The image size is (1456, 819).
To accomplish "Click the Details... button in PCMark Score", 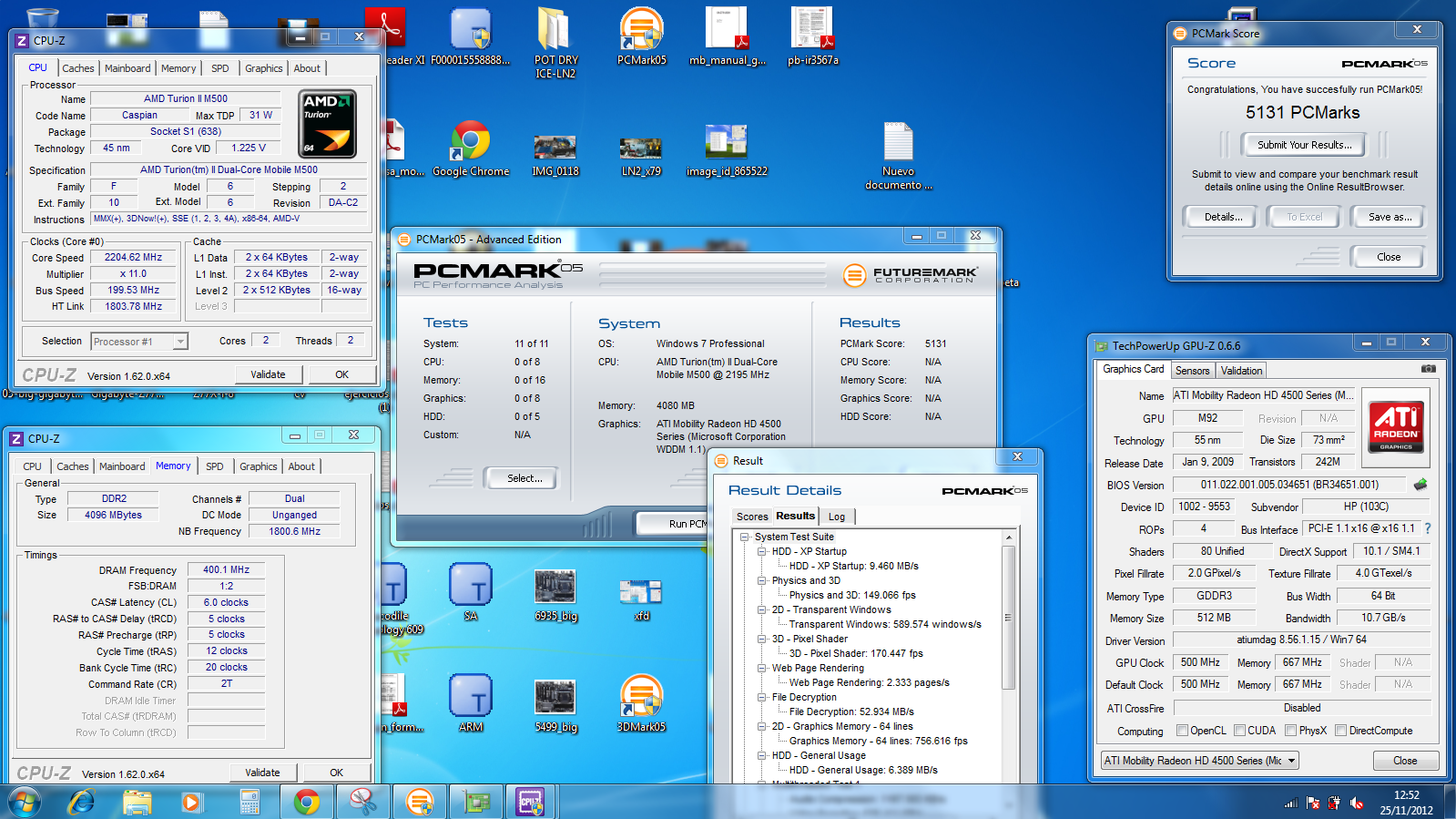I will 1223,217.
